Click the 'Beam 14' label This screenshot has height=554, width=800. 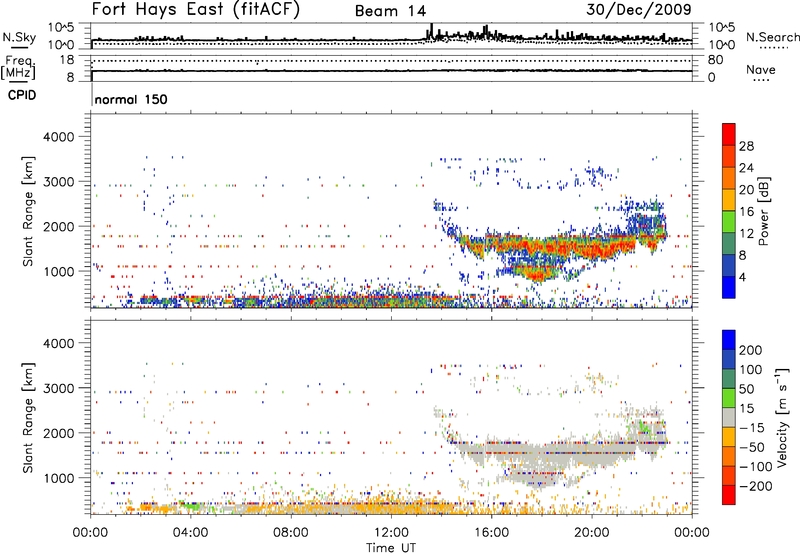point(390,11)
